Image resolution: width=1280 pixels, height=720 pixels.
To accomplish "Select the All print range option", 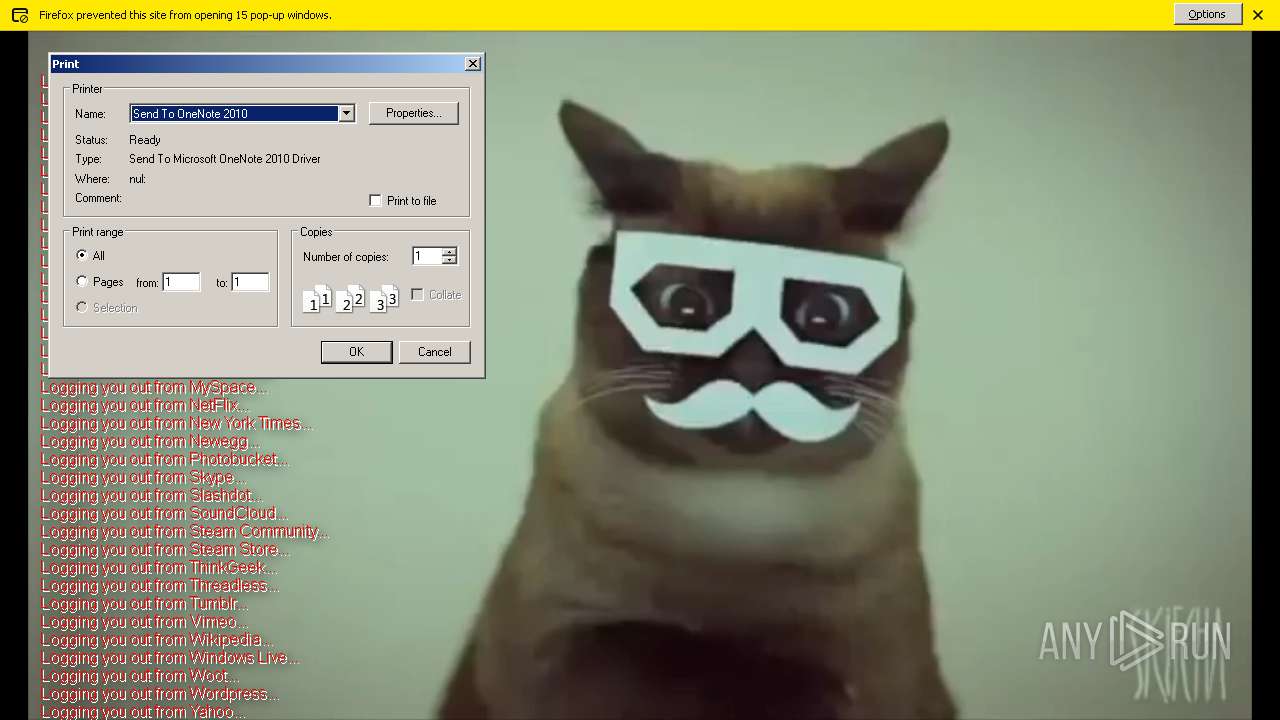I will coord(82,255).
